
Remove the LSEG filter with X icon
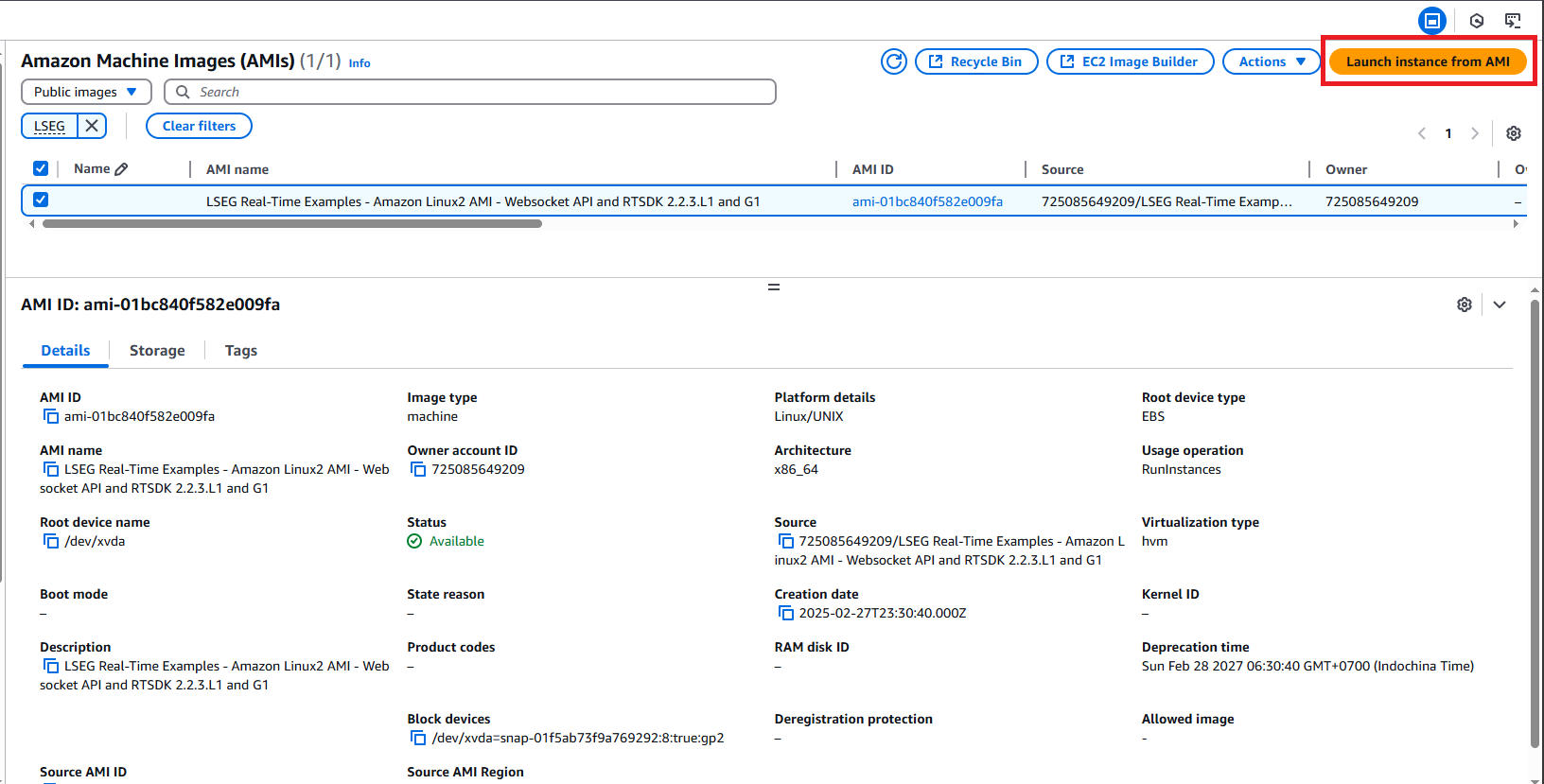pos(92,126)
